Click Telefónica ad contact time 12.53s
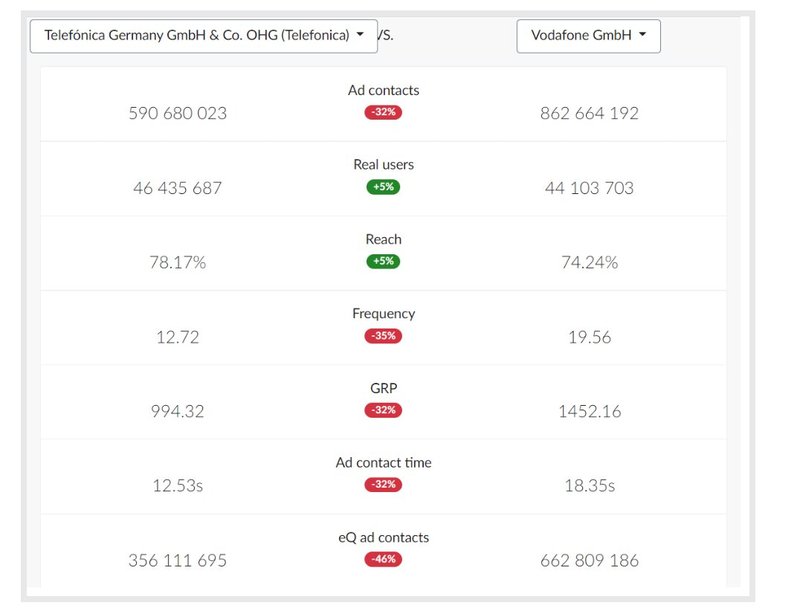Image resolution: width=800 pixels, height=611 pixels. tap(178, 486)
